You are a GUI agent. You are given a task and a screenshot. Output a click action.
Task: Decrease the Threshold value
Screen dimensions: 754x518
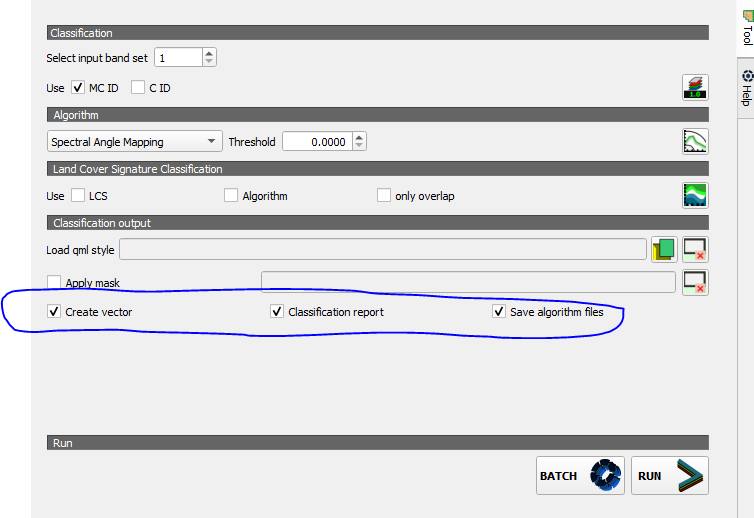[x=359, y=146]
